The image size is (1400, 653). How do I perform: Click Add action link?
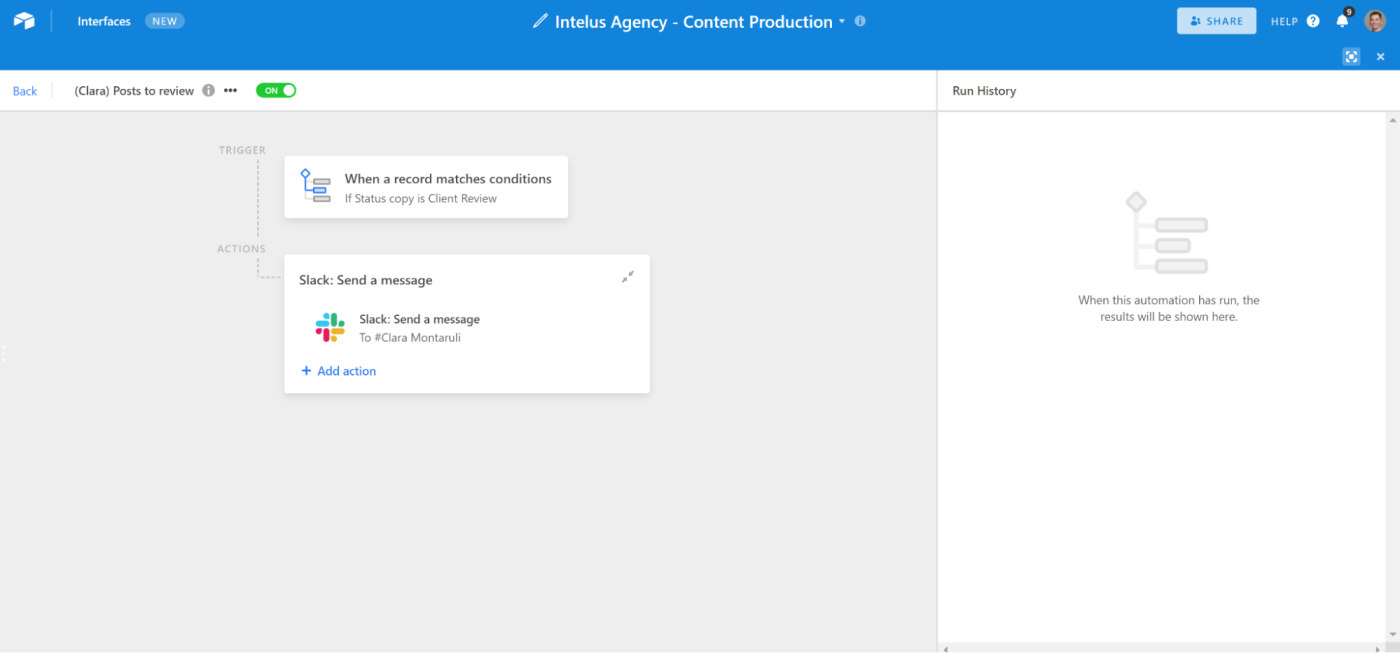[x=339, y=371]
